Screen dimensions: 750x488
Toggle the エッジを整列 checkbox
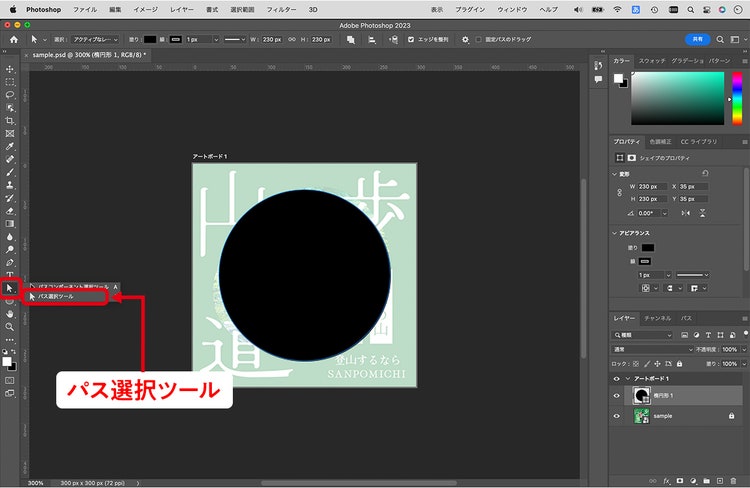411,40
